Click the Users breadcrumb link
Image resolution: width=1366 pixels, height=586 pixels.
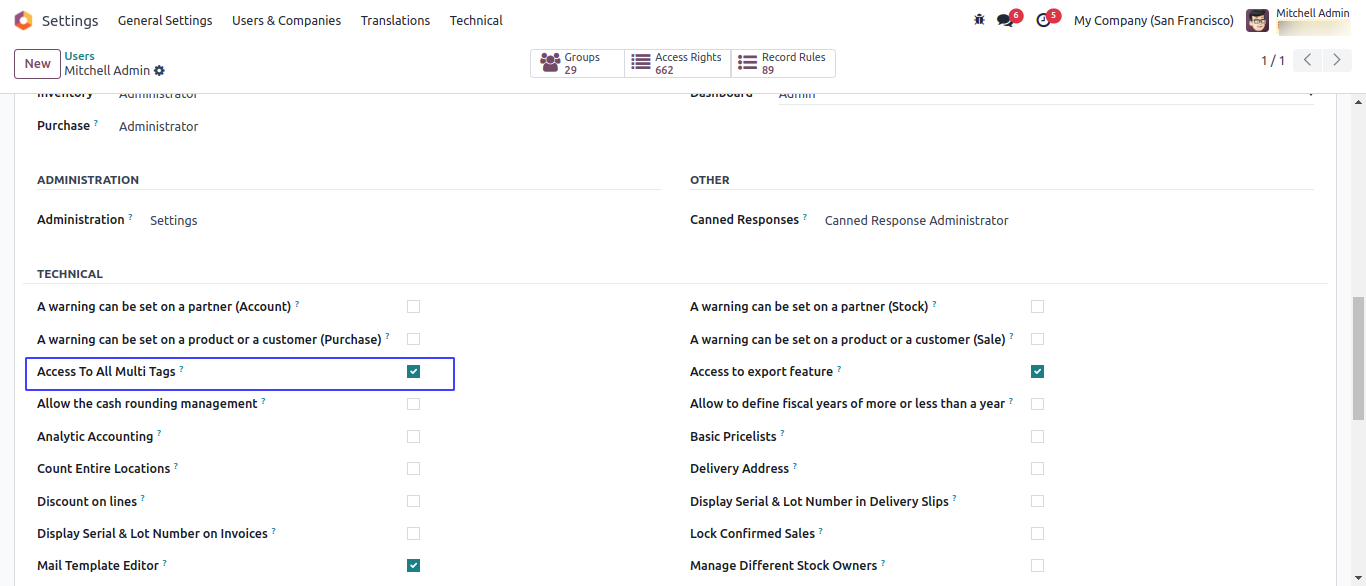(x=80, y=56)
